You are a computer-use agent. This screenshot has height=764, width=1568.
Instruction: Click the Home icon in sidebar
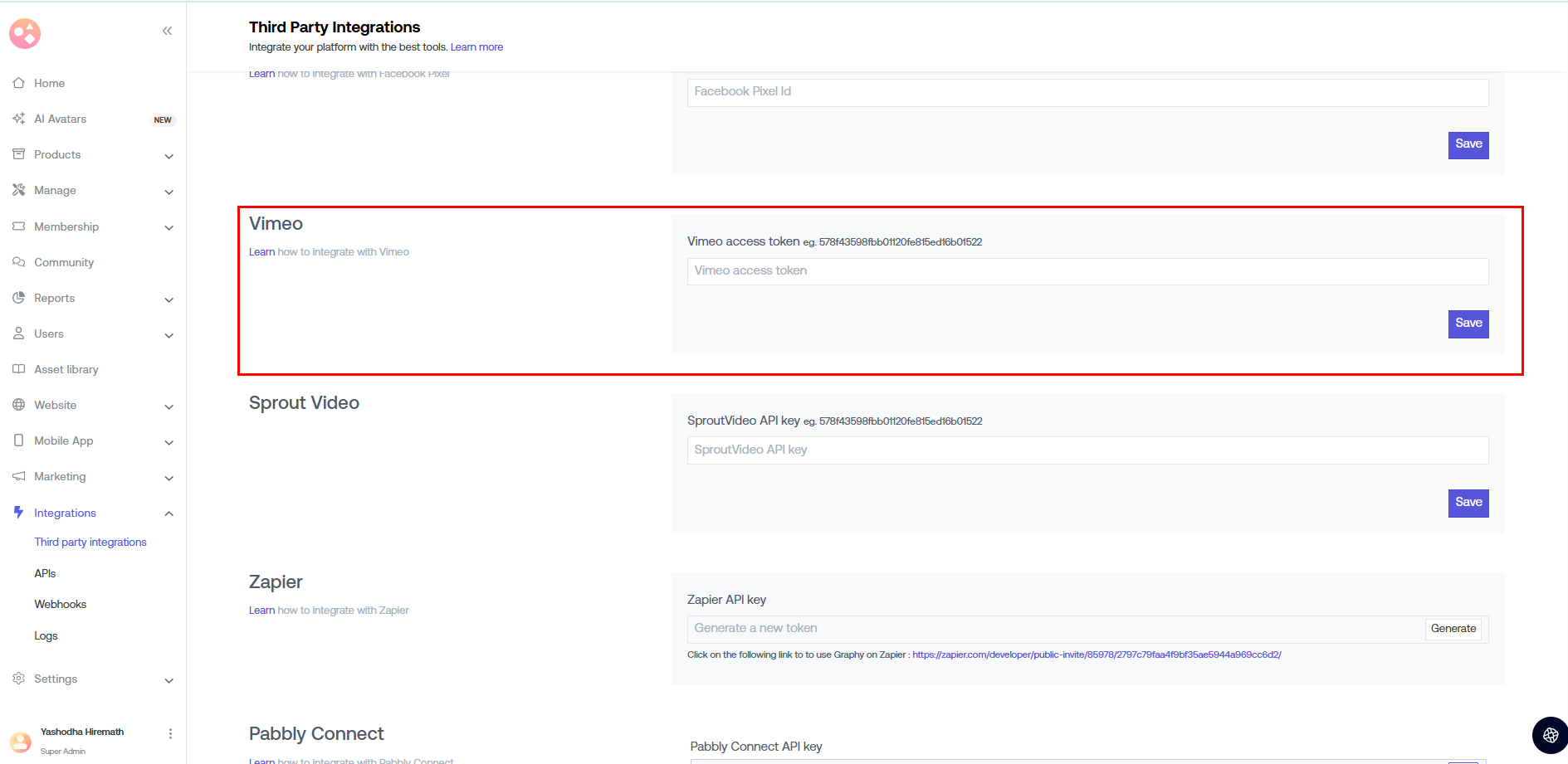pyautogui.click(x=18, y=83)
